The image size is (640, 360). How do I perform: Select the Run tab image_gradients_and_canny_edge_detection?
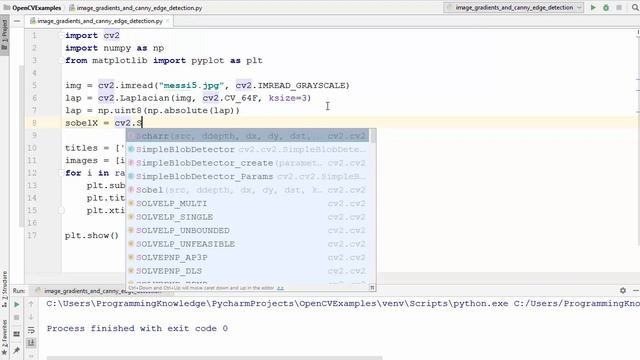(x=102, y=291)
